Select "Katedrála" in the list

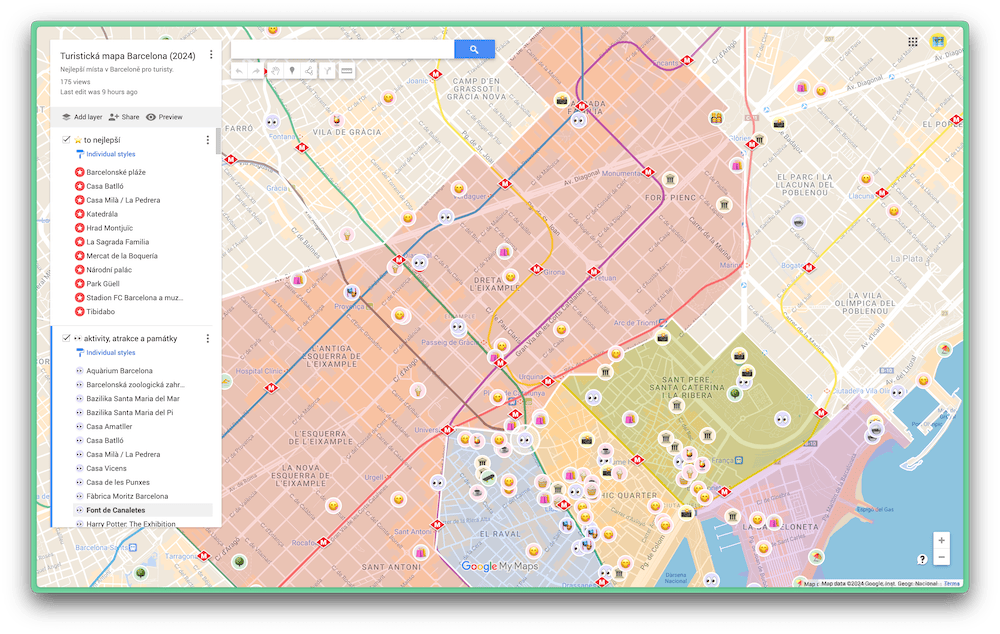click(102, 214)
